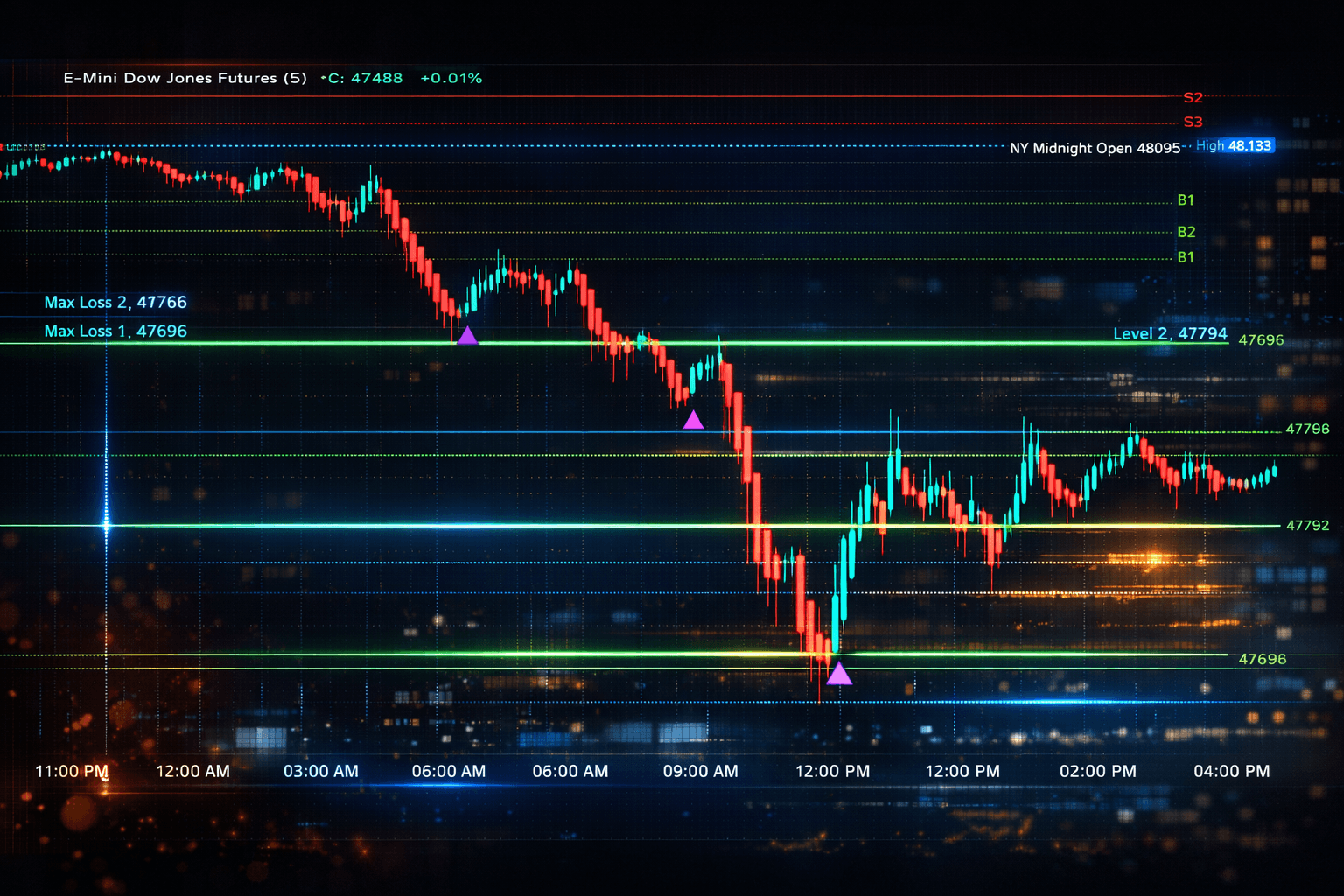Click the +0.01% change percentage
1344x896 pixels.
451,78
